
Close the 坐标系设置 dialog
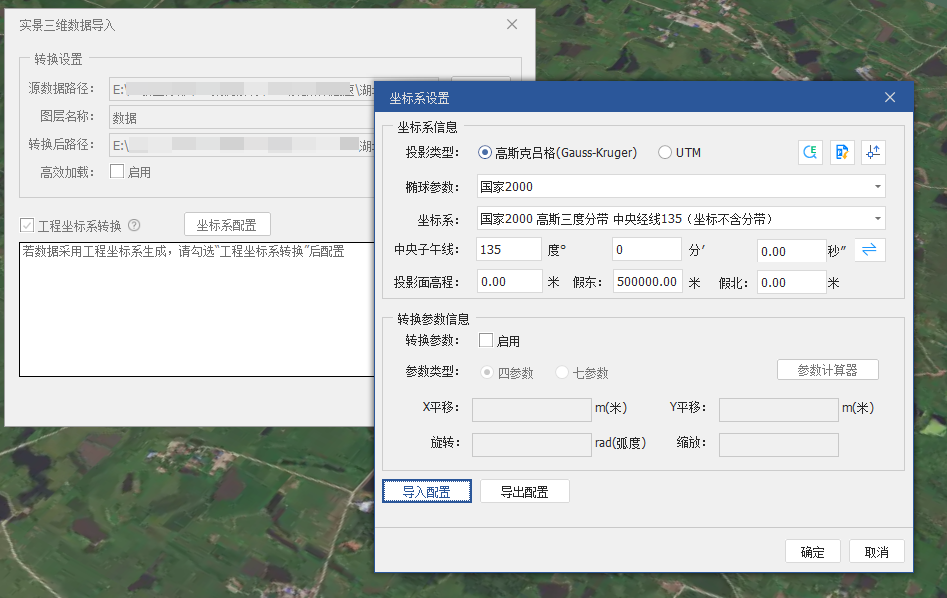[x=890, y=97]
